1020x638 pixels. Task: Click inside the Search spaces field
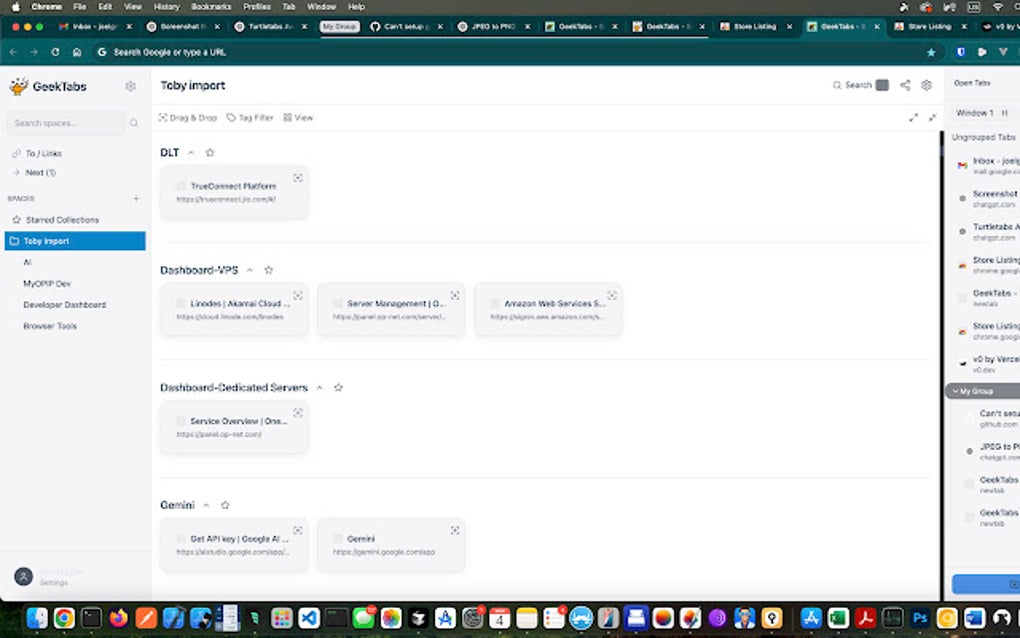[x=70, y=122]
